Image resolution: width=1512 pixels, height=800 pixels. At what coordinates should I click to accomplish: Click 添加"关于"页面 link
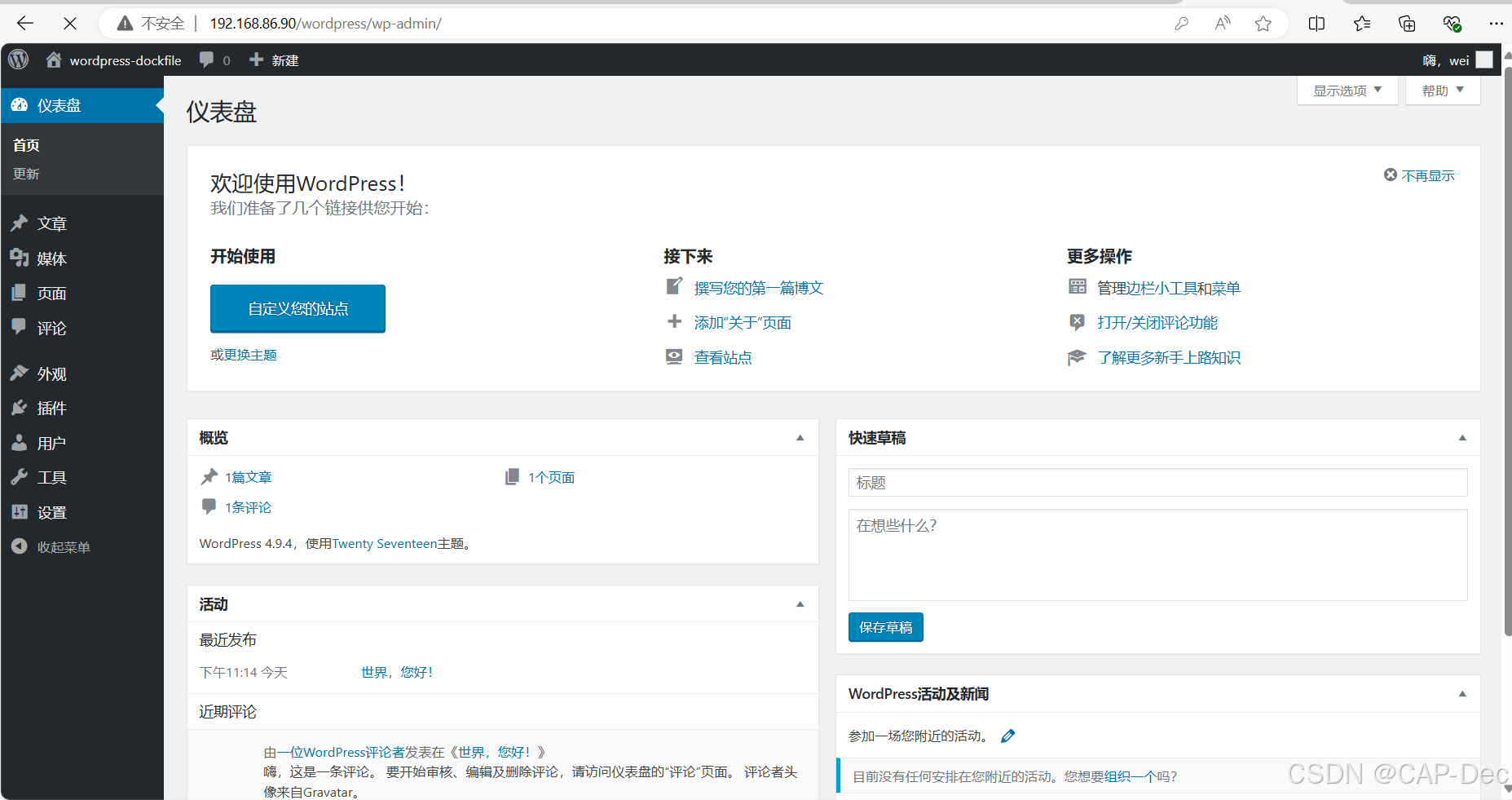(743, 323)
